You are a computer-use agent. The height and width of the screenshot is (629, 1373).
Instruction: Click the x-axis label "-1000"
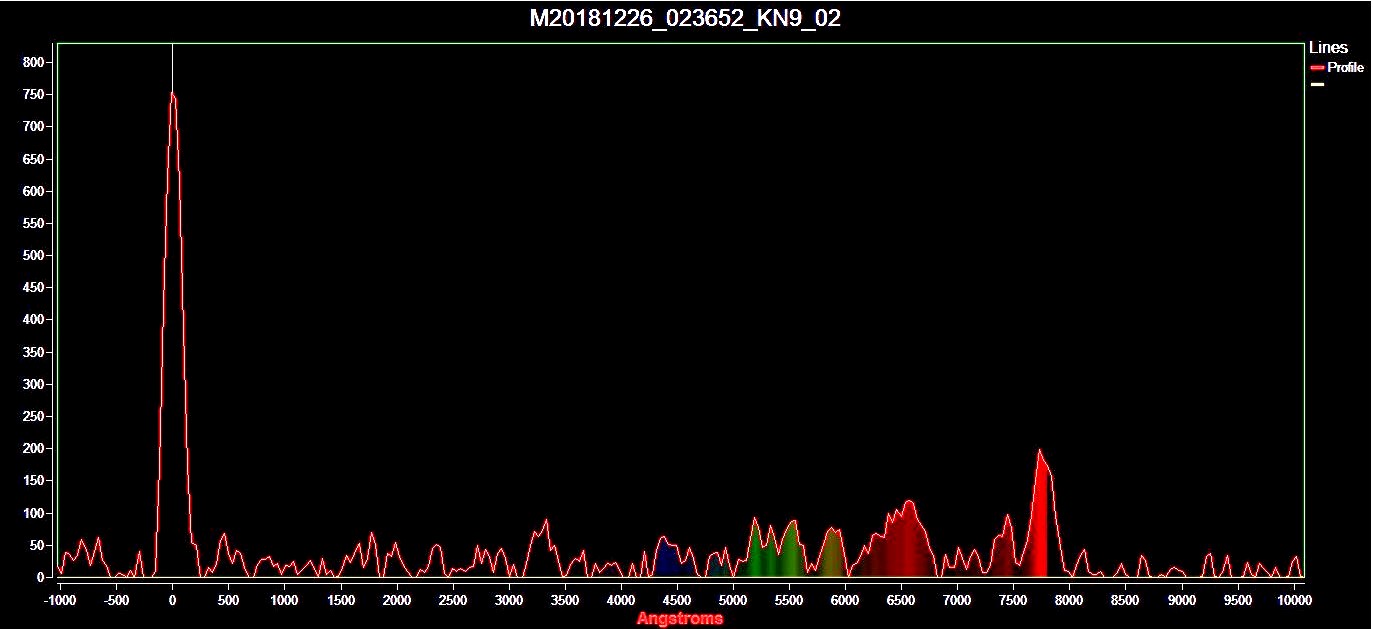tap(60, 600)
